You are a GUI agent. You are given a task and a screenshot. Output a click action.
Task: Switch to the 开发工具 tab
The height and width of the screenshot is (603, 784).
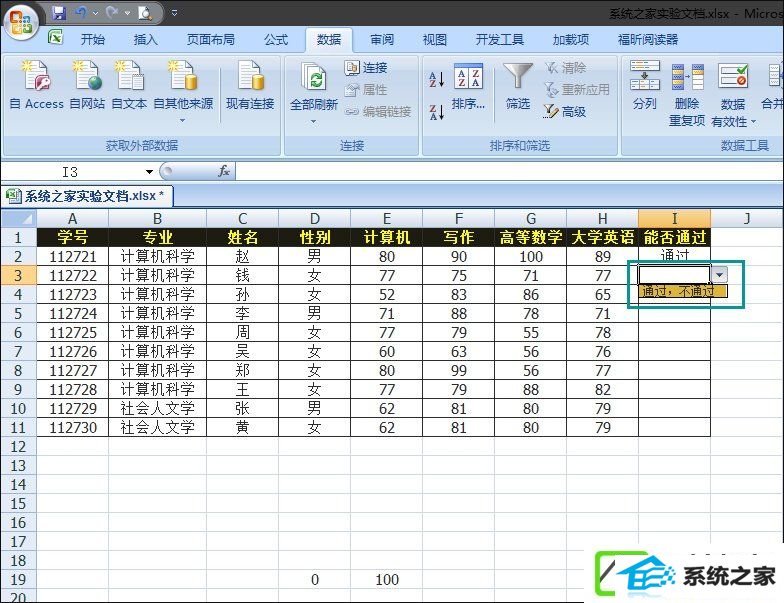(x=500, y=40)
